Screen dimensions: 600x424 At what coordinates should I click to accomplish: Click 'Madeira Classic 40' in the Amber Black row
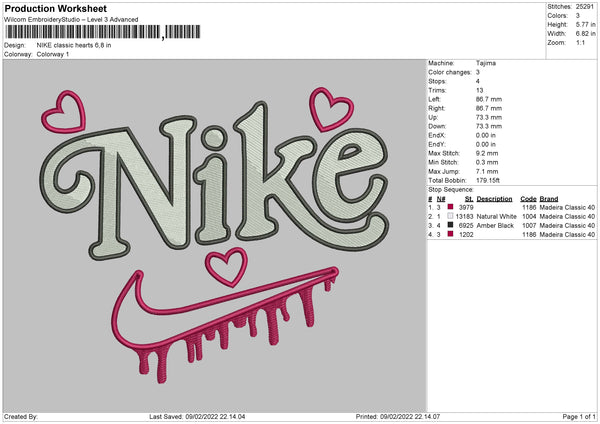pos(567,225)
